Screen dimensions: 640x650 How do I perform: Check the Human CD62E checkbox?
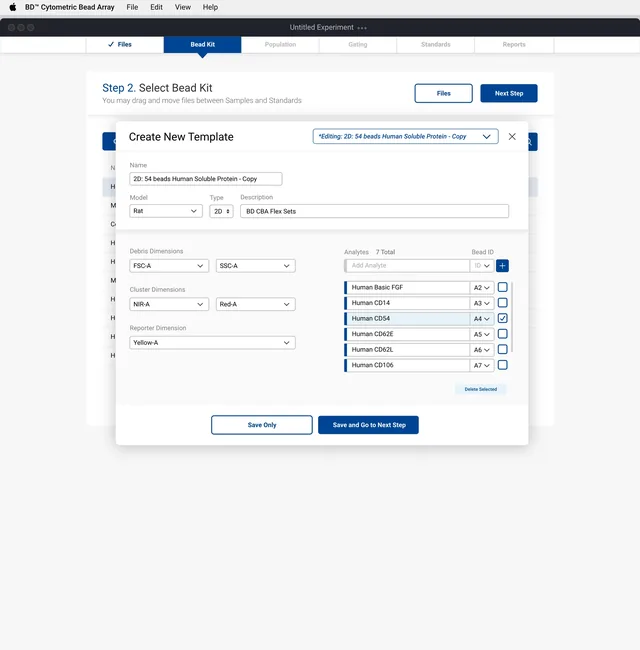(x=502, y=334)
